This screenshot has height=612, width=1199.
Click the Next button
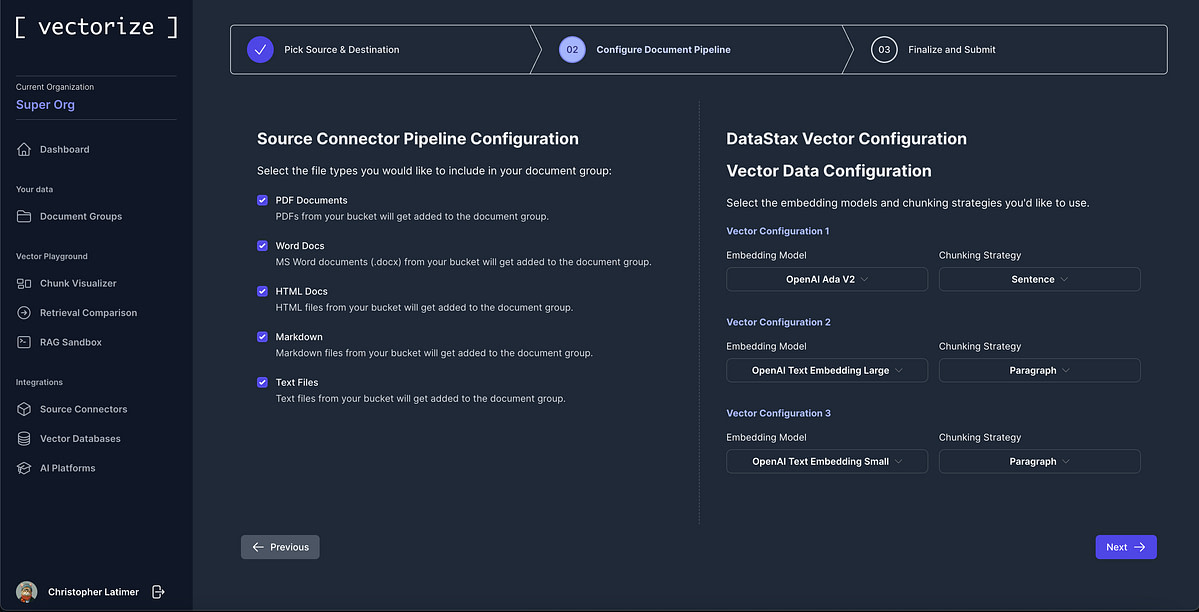[1125, 547]
